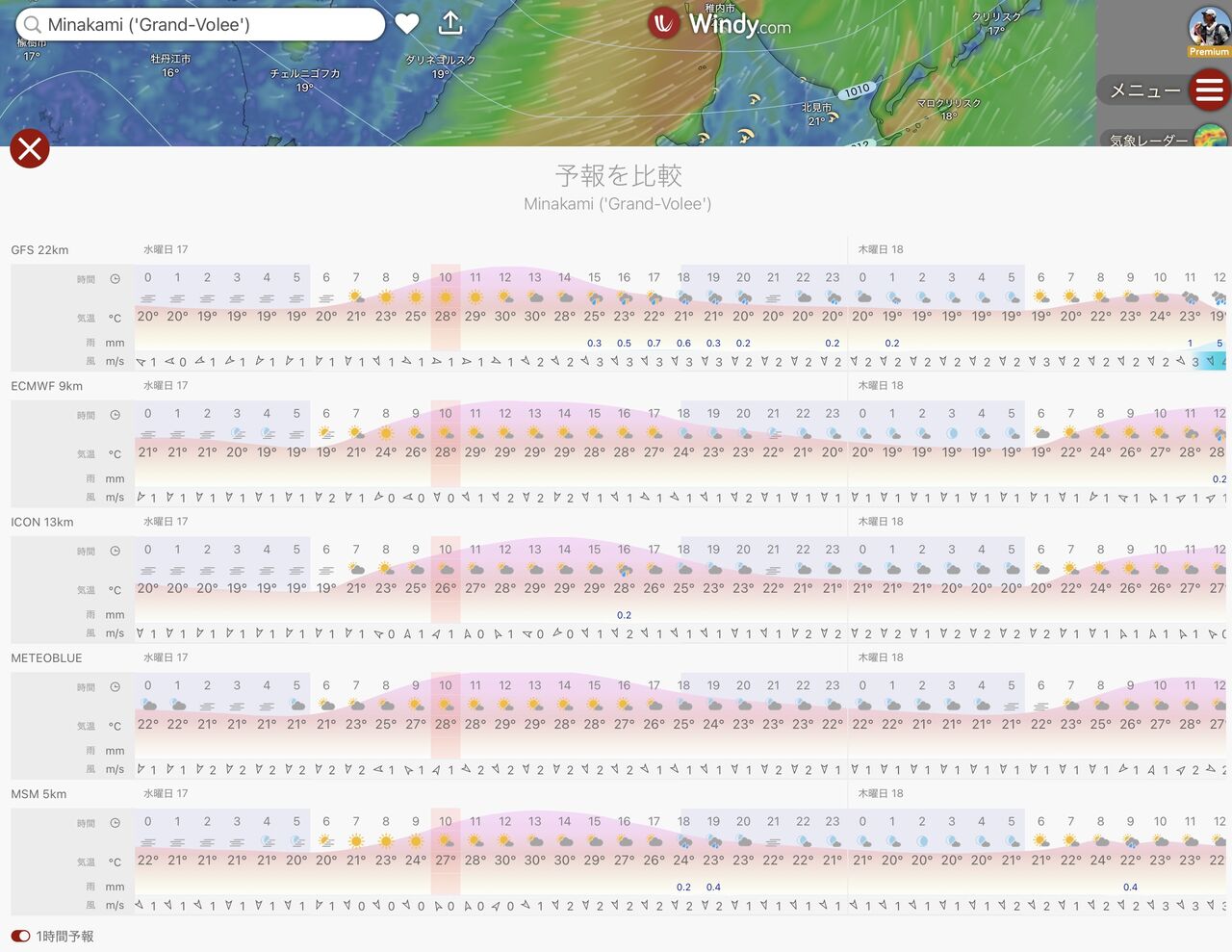
Task: Add location to favorites with heart icon
Action: click(407, 24)
